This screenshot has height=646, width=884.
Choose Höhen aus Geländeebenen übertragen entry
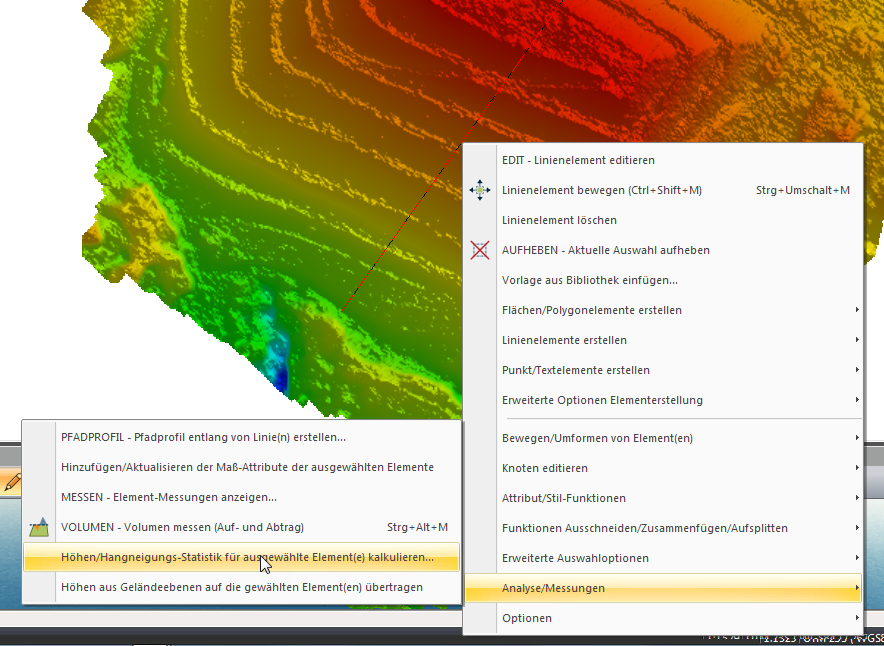pos(241,587)
